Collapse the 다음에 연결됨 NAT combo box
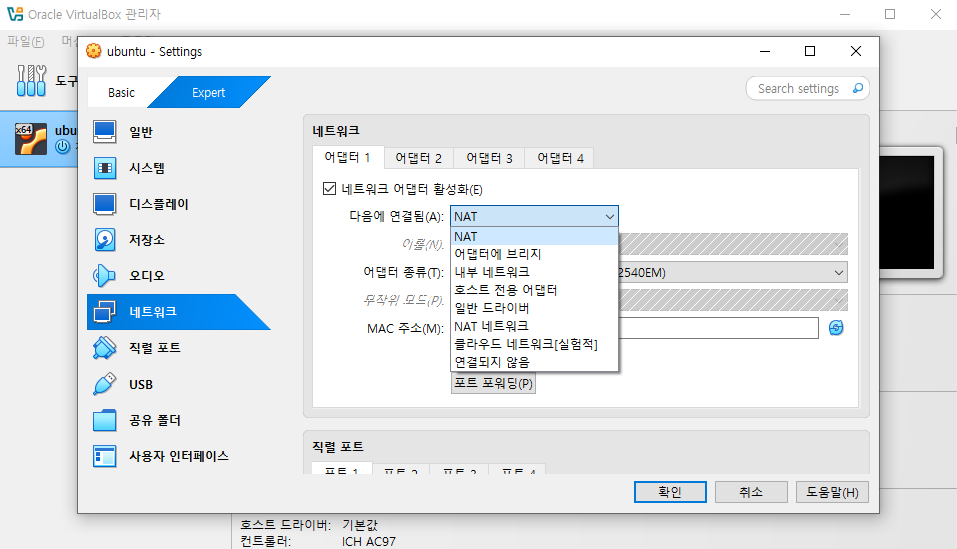 (x=534, y=217)
